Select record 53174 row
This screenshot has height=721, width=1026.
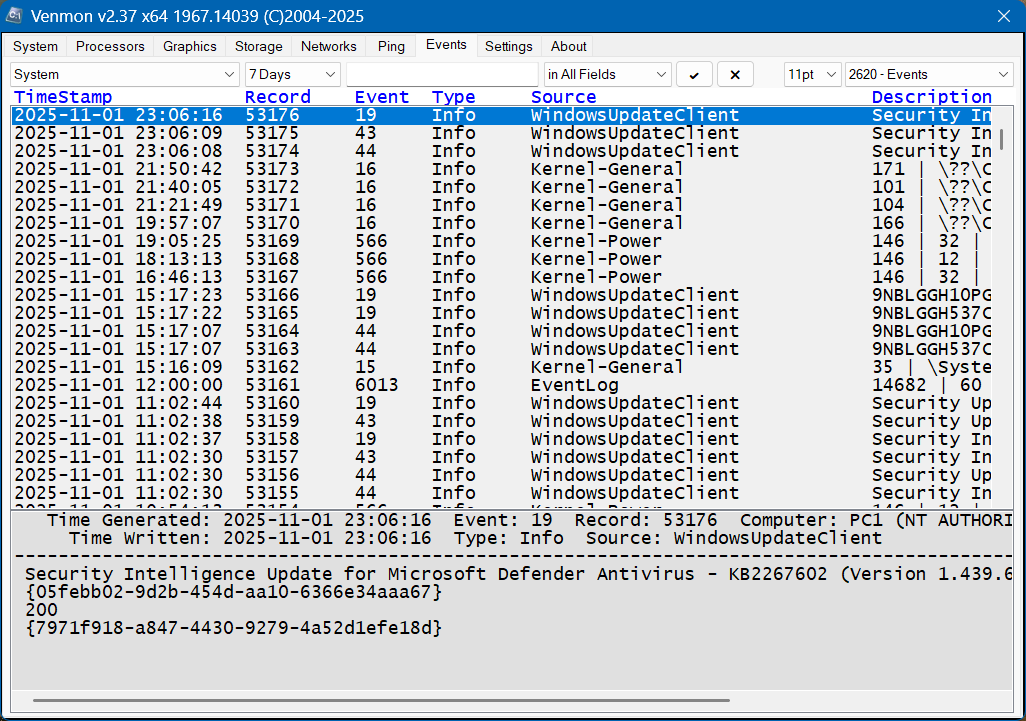click(x=502, y=151)
